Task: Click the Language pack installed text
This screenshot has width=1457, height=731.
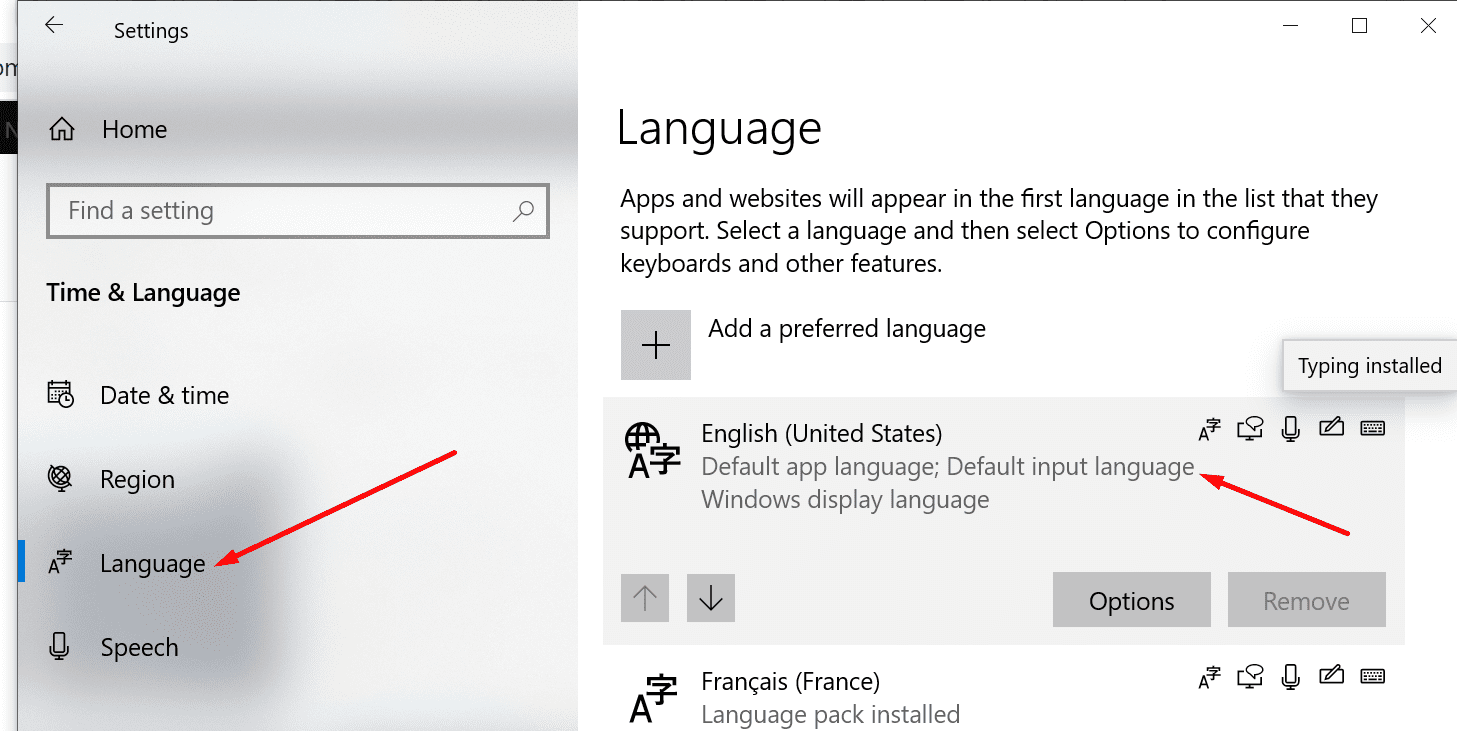Action: [x=831, y=715]
